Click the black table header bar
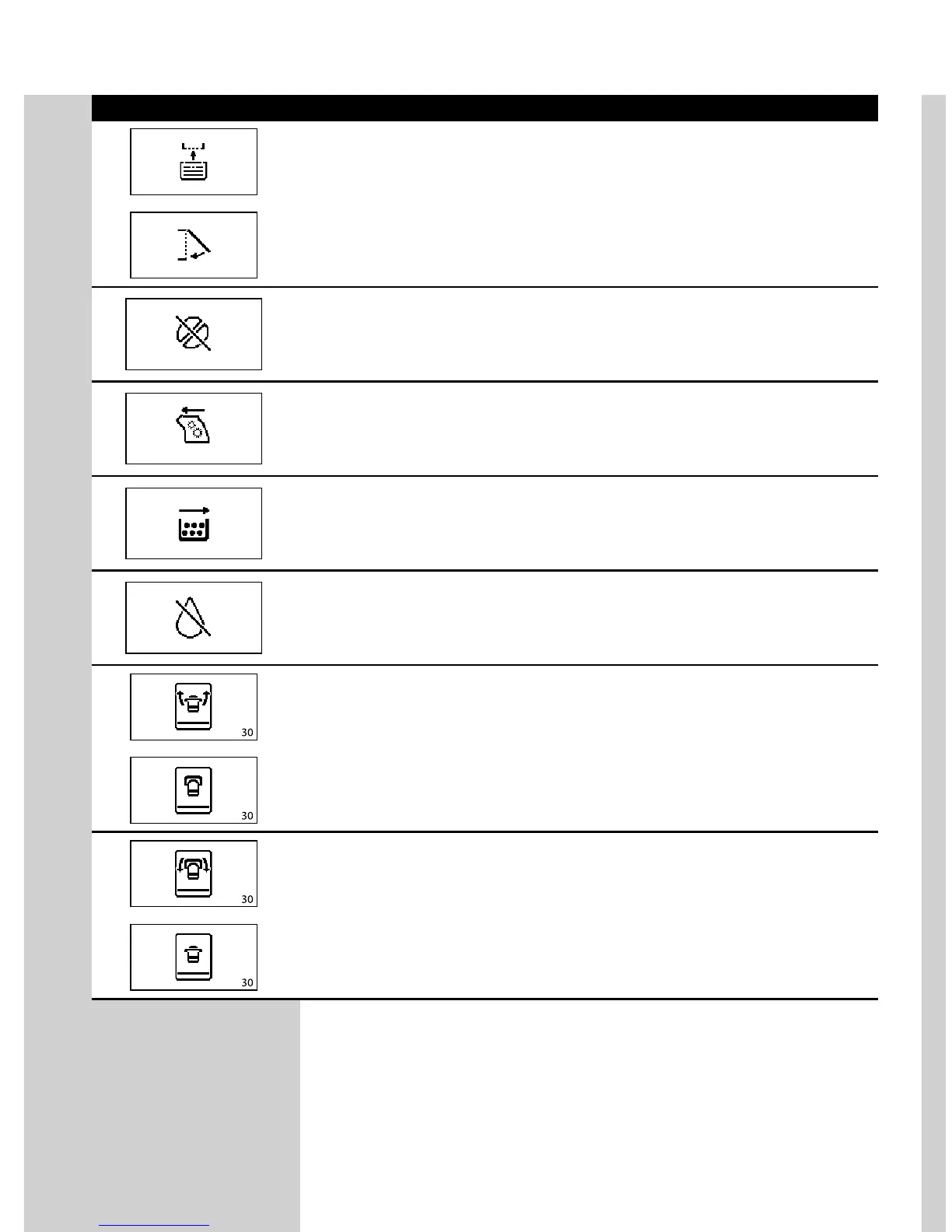The height and width of the screenshot is (1232, 952). [x=484, y=108]
